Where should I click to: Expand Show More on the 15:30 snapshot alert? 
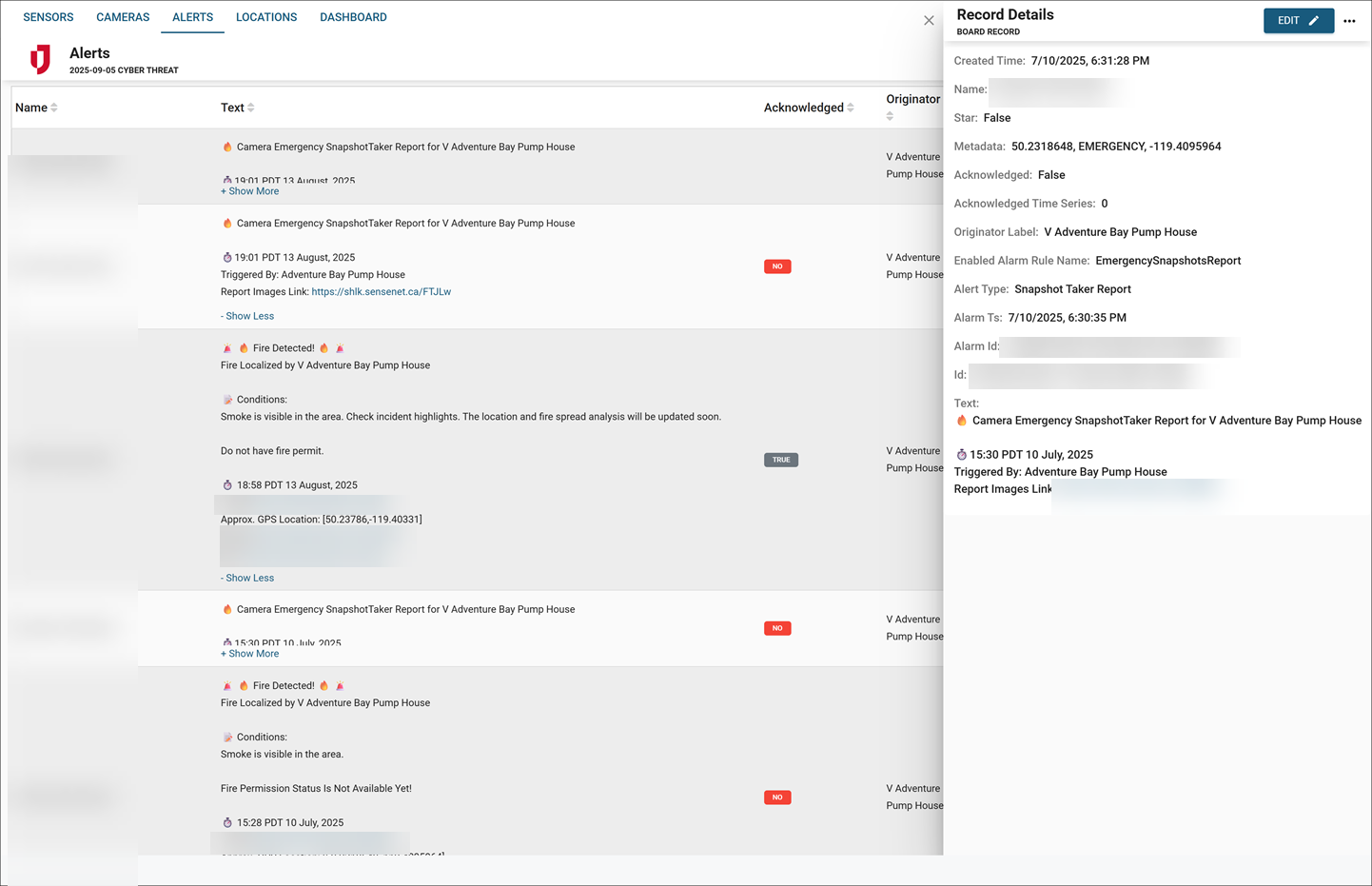pos(249,653)
